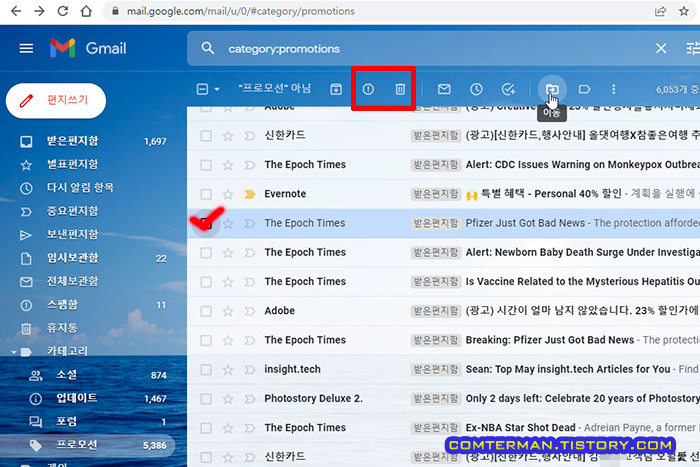Open email 'Sean: Top May insight.tech Articles'
The image size is (700, 467).
coord(568,369)
